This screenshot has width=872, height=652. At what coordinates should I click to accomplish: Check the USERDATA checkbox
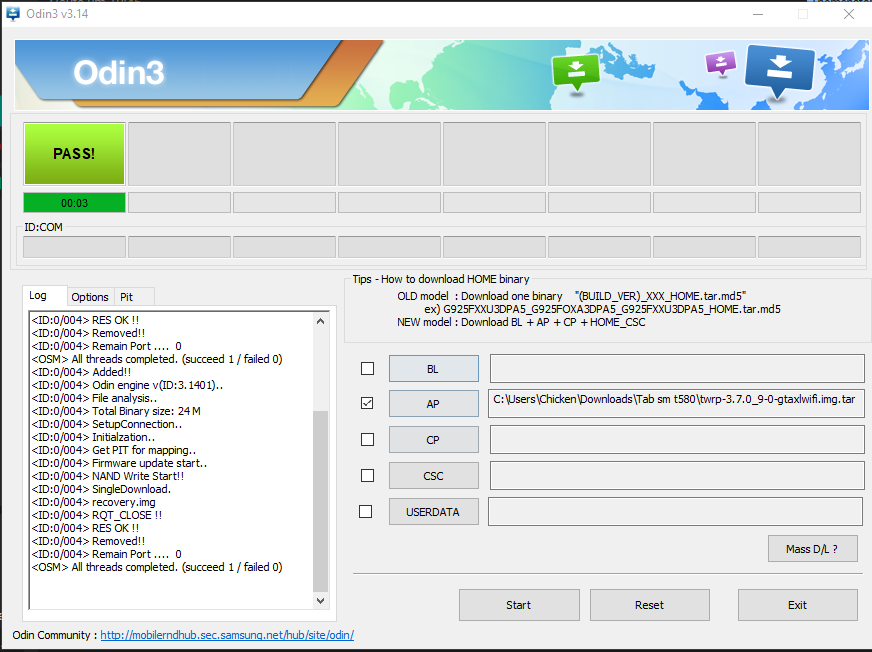pos(366,511)
